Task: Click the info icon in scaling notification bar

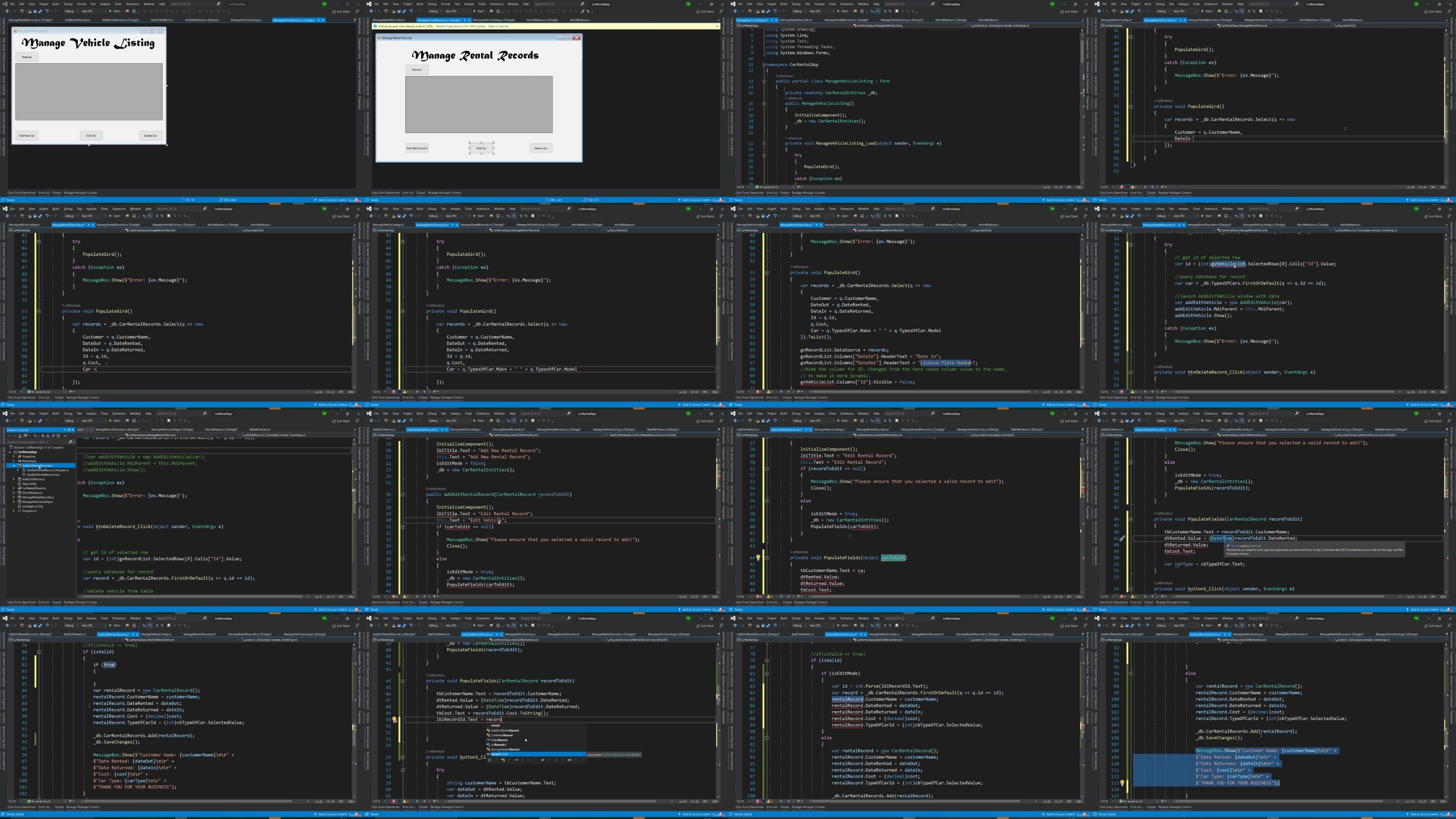Action: 375,26
